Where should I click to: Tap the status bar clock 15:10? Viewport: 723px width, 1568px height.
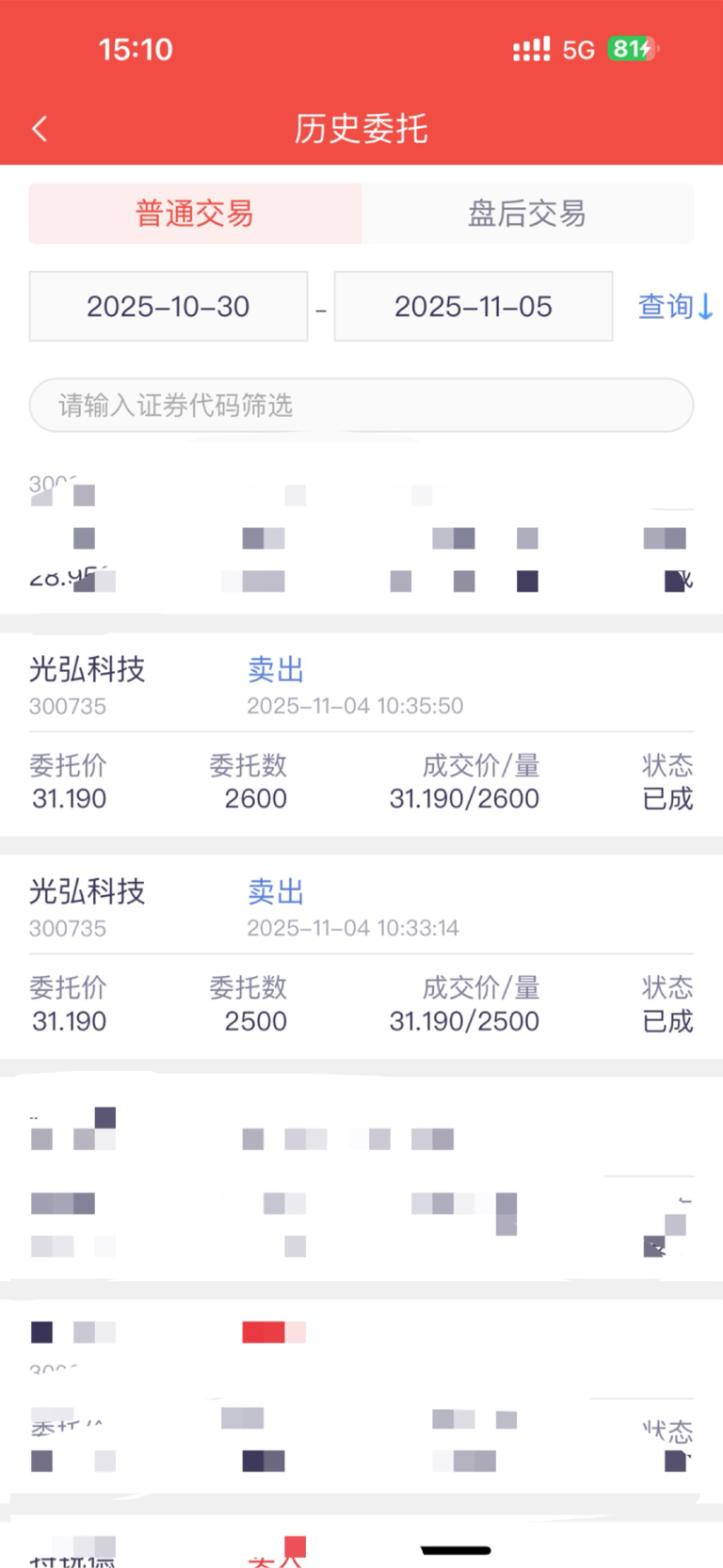136,50
